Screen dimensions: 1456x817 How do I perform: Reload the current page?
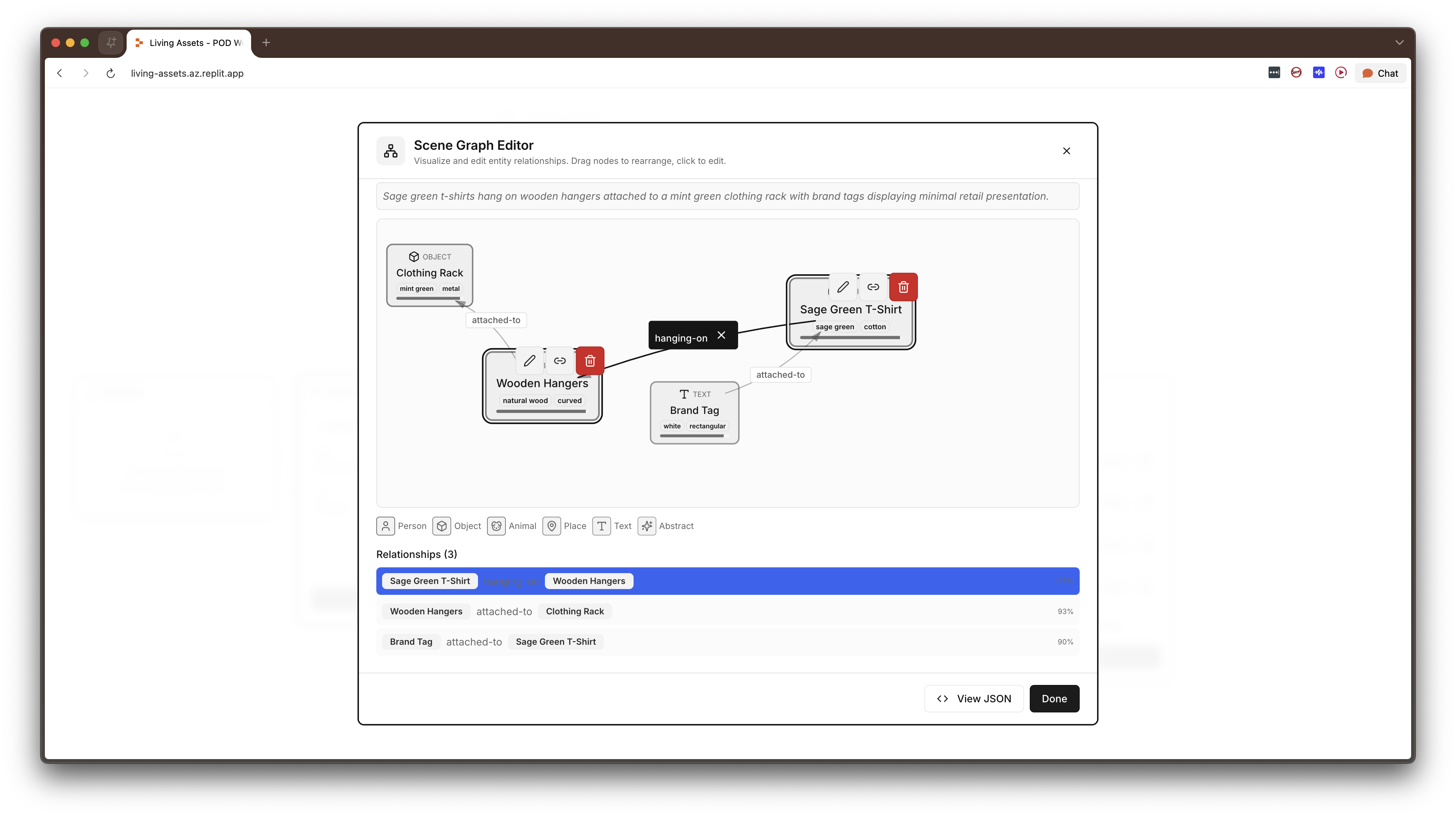click(111, 73)
